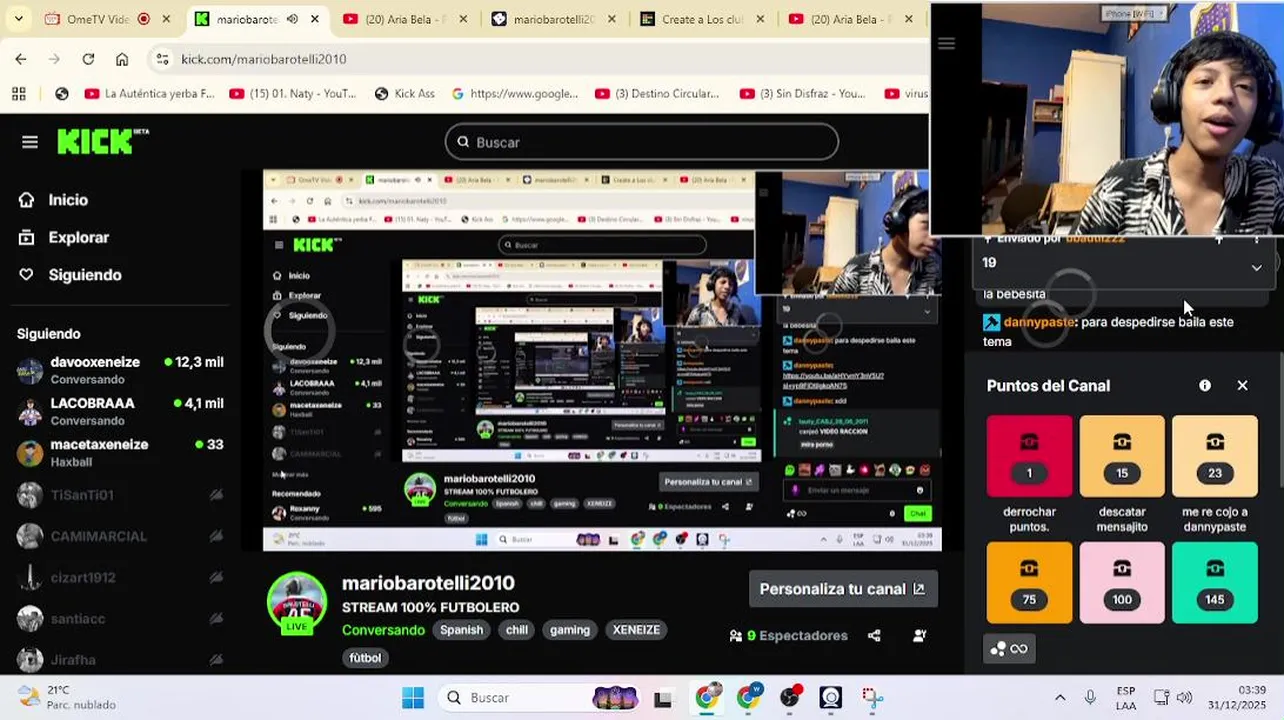The height and width of the screenshot is (720, 1284).
Task: Go to browser home page
Action: tap(122, 59)
